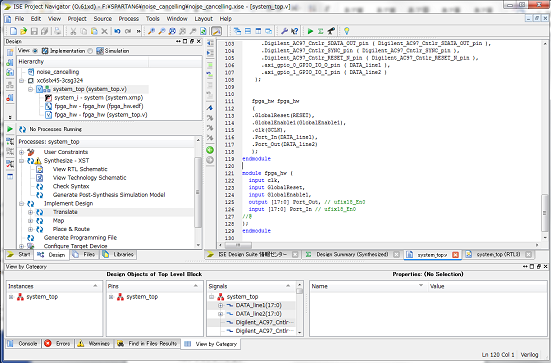551x363 pixels.
Task: Switch to the Console tab
Action: tap(23, 344)
